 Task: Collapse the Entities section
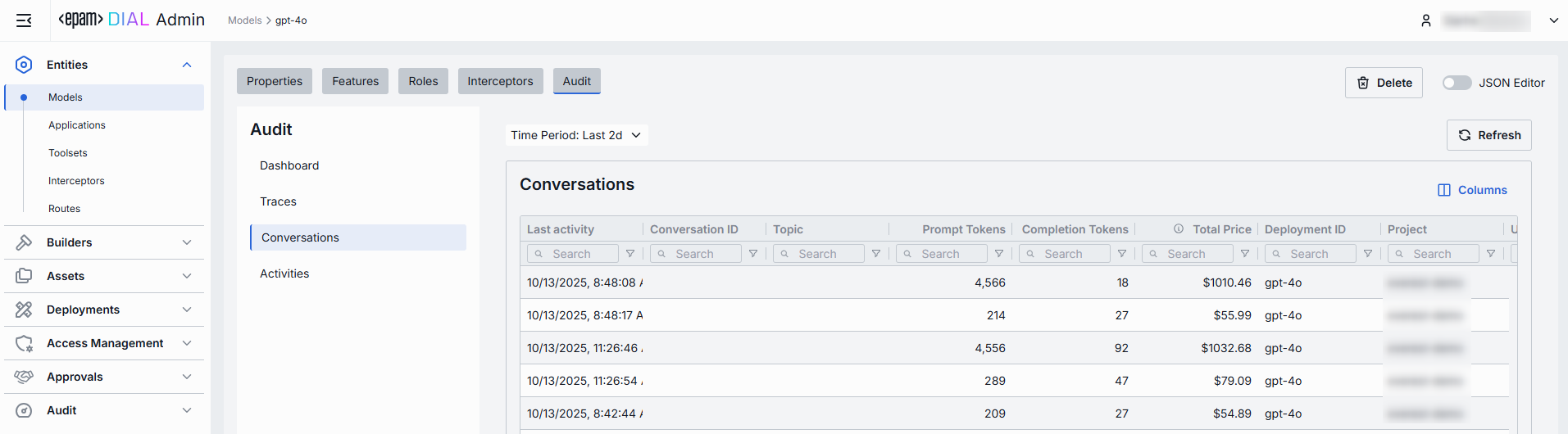click(187, 65)
